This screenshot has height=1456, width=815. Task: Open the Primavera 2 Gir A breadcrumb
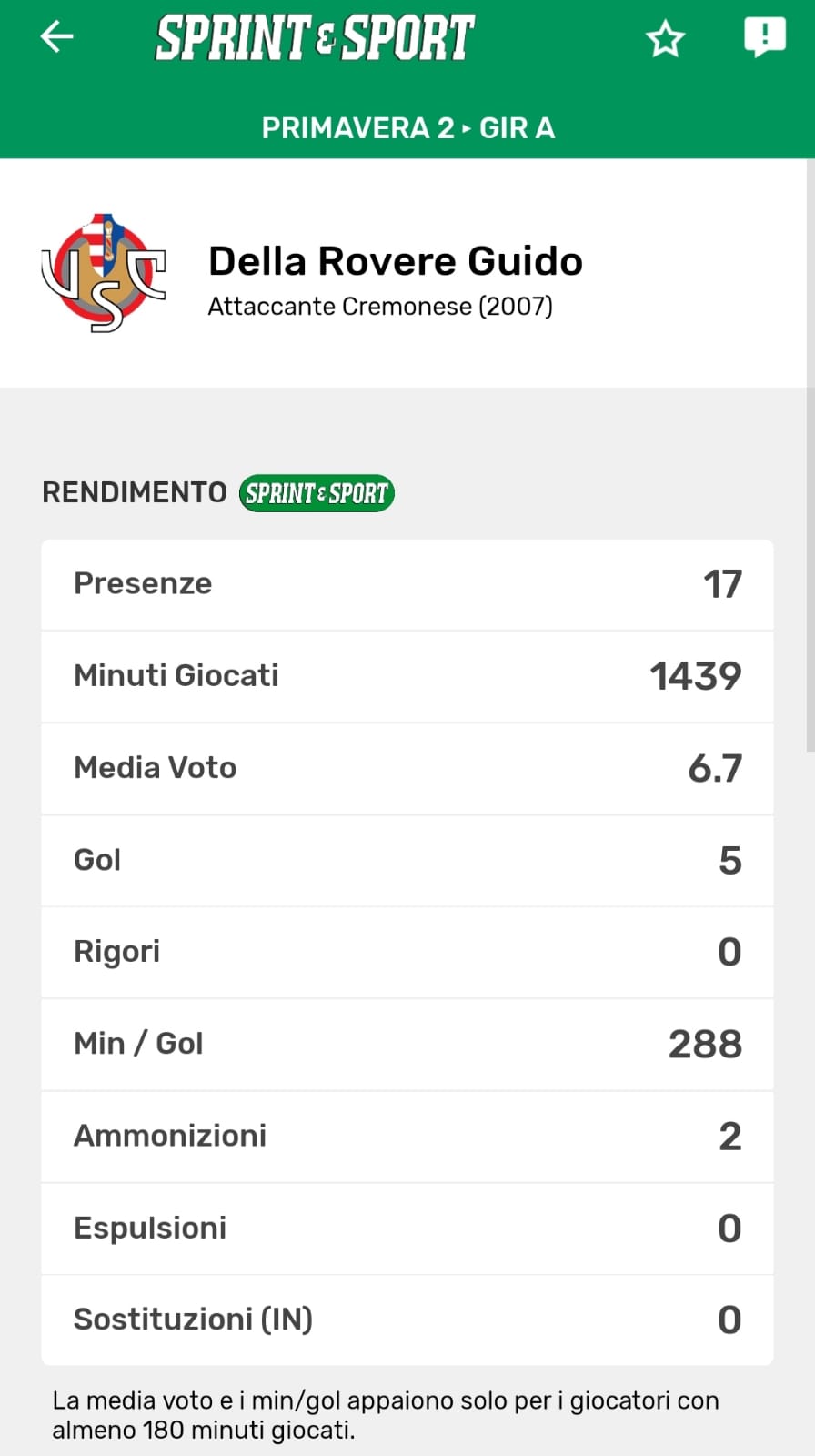(407, 128)
